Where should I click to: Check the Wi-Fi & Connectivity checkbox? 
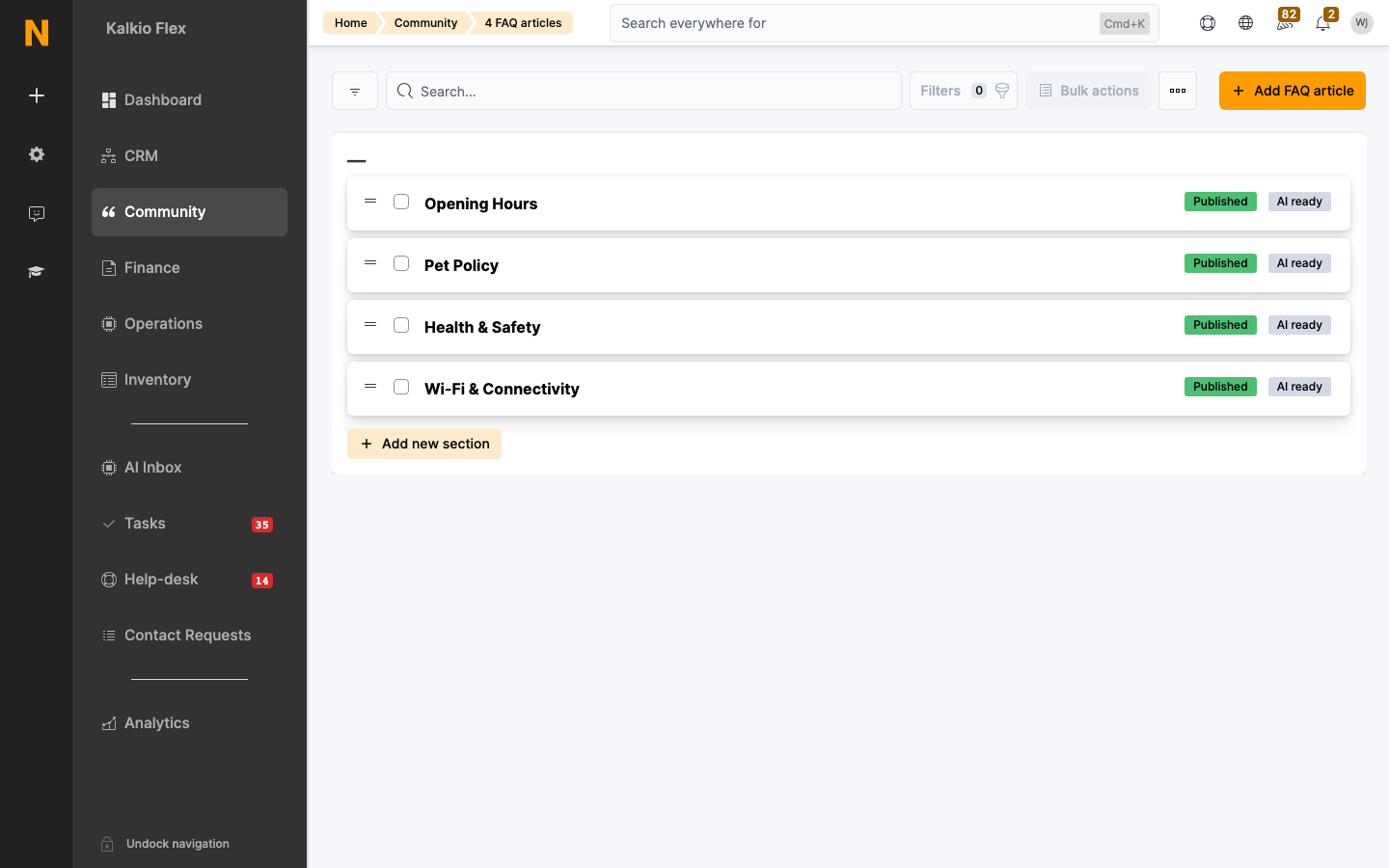[x=401, y=387]
